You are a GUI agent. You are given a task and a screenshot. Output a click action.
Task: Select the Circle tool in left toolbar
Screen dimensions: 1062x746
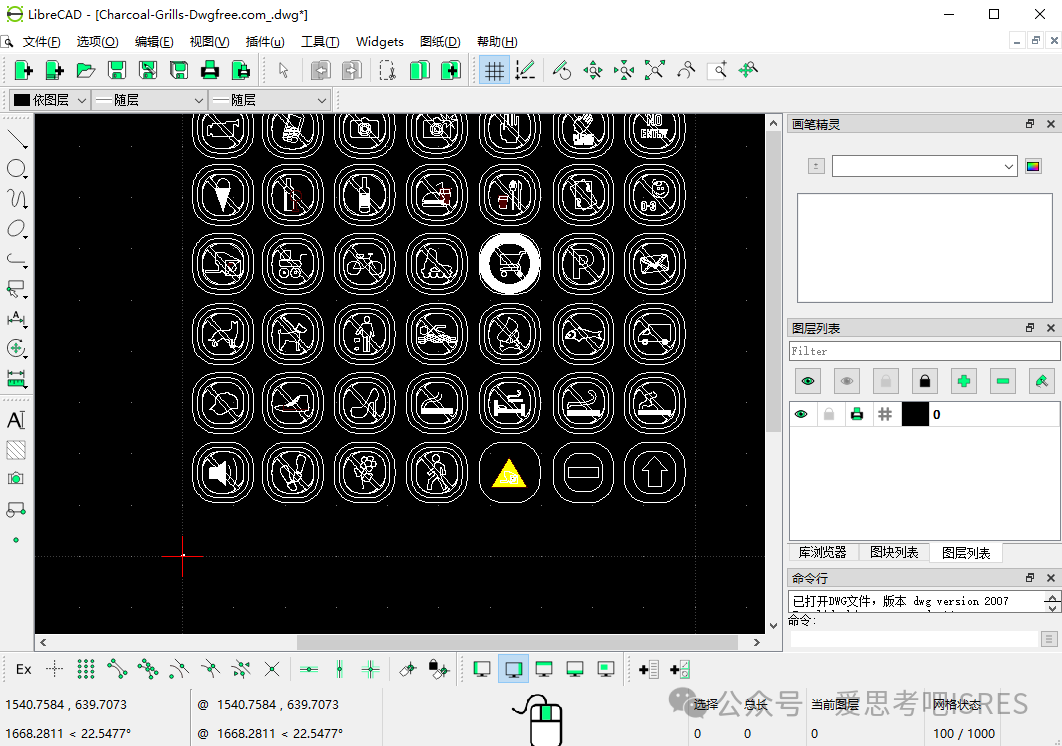(16, 169)
